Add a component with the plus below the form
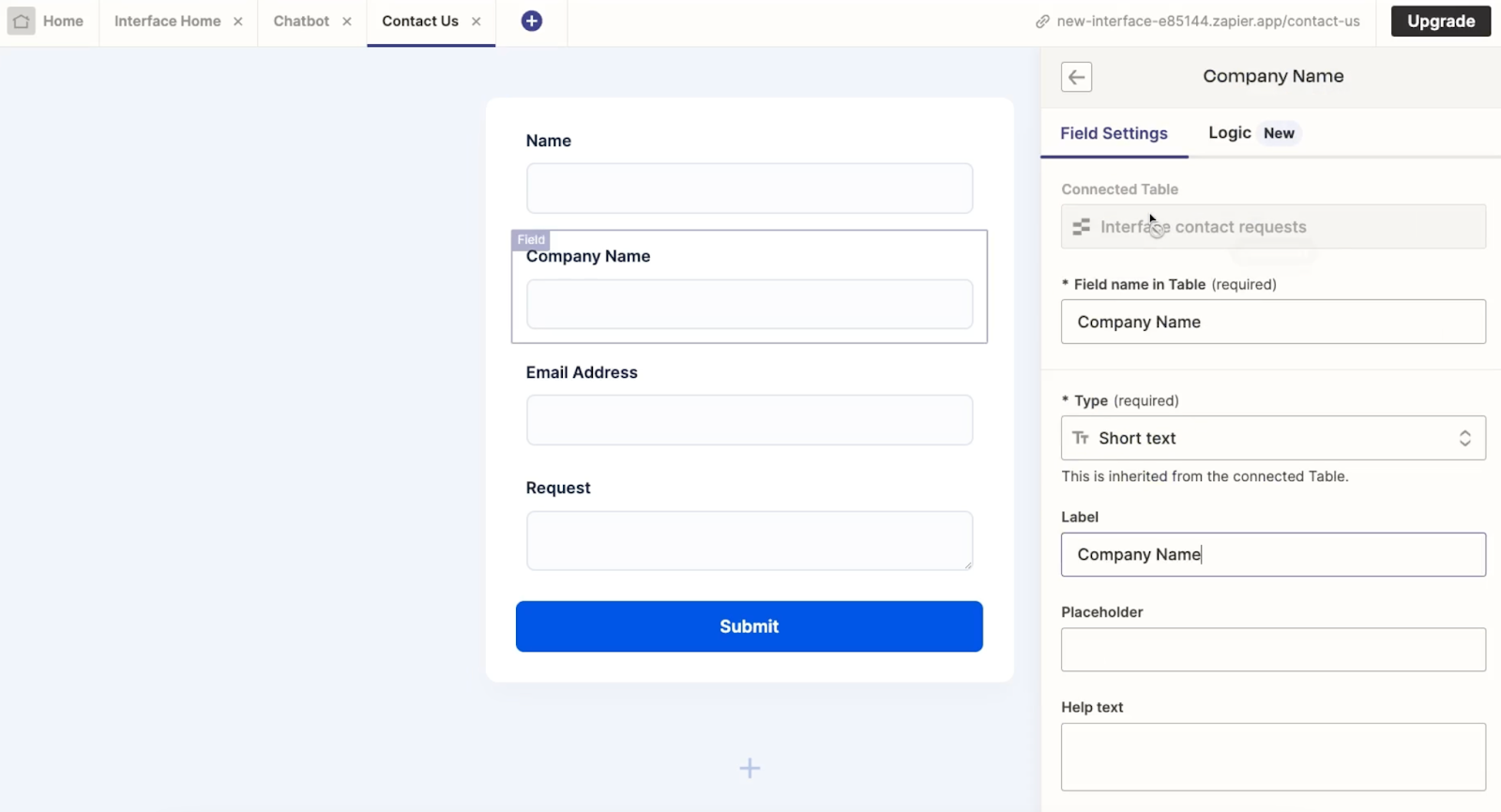The width and height of the screenshot is (1501, 812). point(750,769)
